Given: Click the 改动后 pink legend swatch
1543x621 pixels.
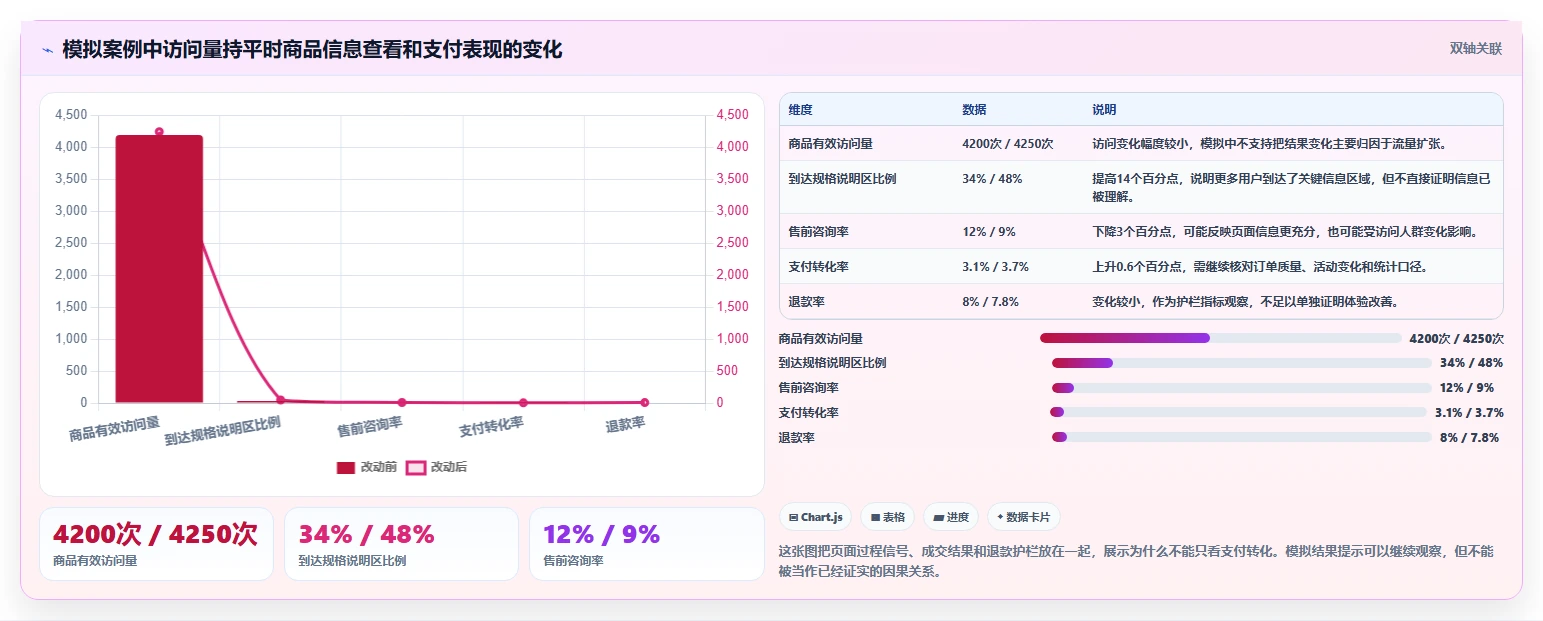Looking at the screenshot, I should 416,467.
